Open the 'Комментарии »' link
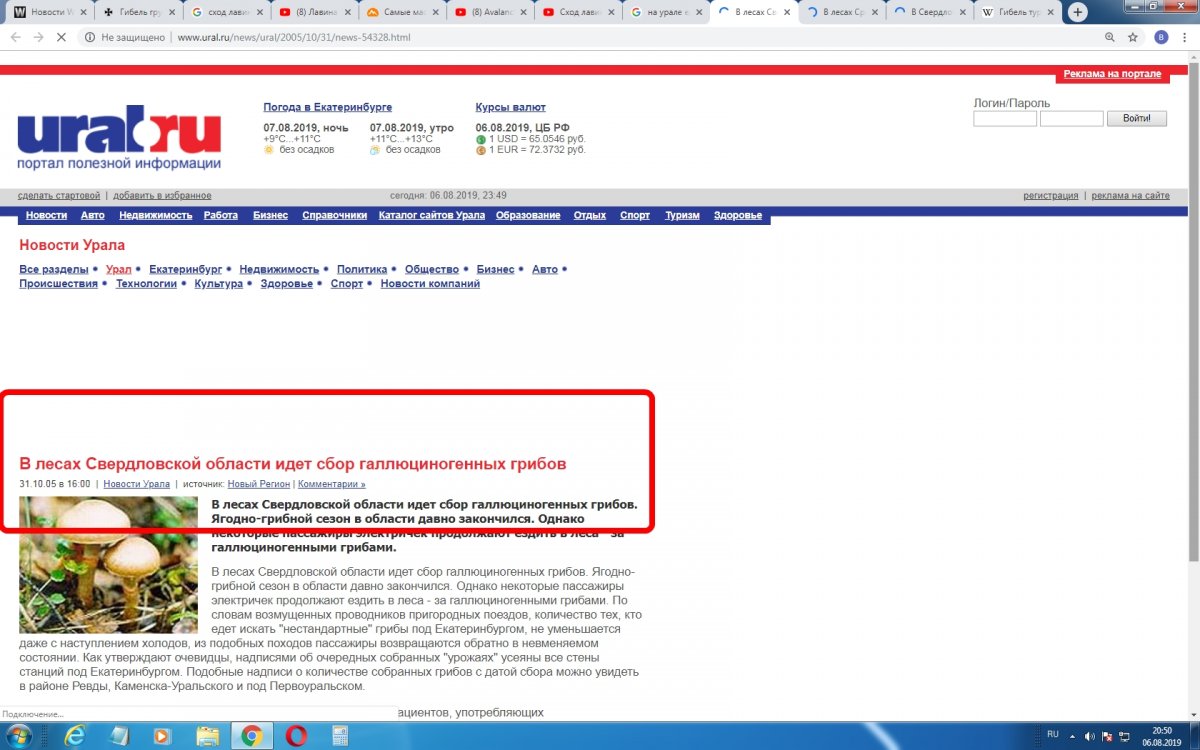 click(x=332, y=484)
